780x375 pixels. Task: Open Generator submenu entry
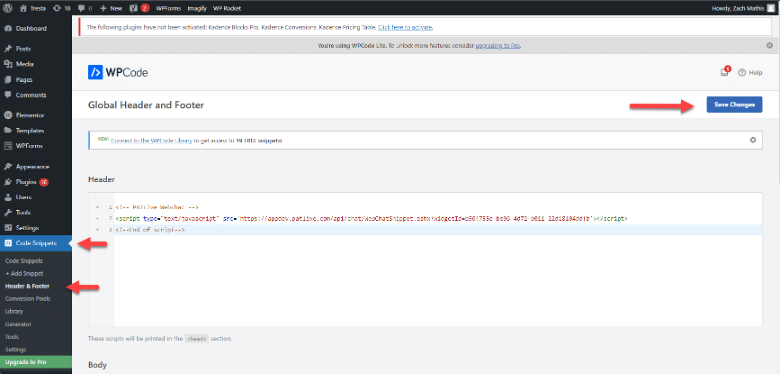(x=18, y=324)
